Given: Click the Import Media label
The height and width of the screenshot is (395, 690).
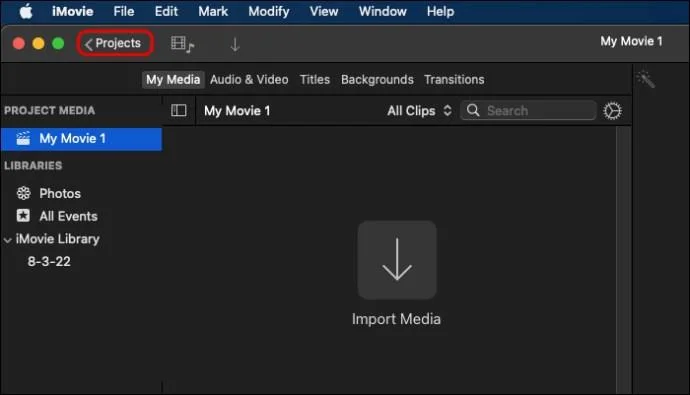Looking at the screenshot, I should pos(396,319).
